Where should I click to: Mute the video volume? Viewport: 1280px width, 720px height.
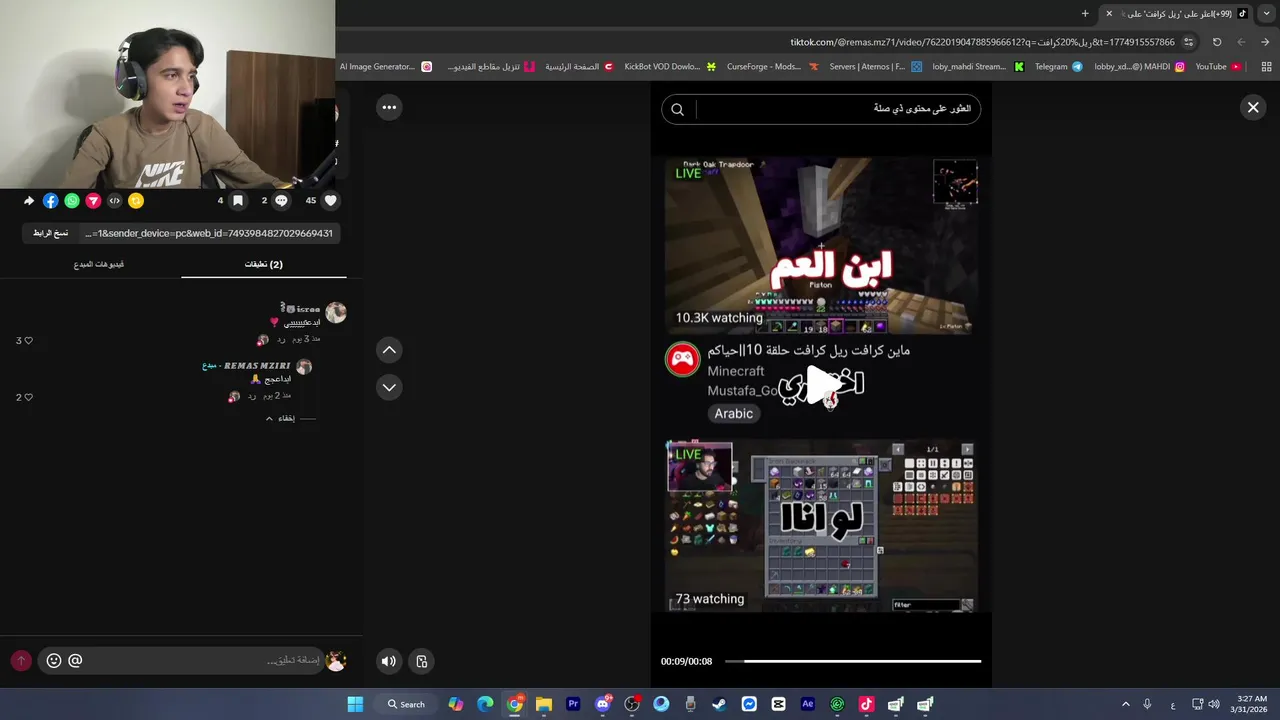click(x=389, y=661)
